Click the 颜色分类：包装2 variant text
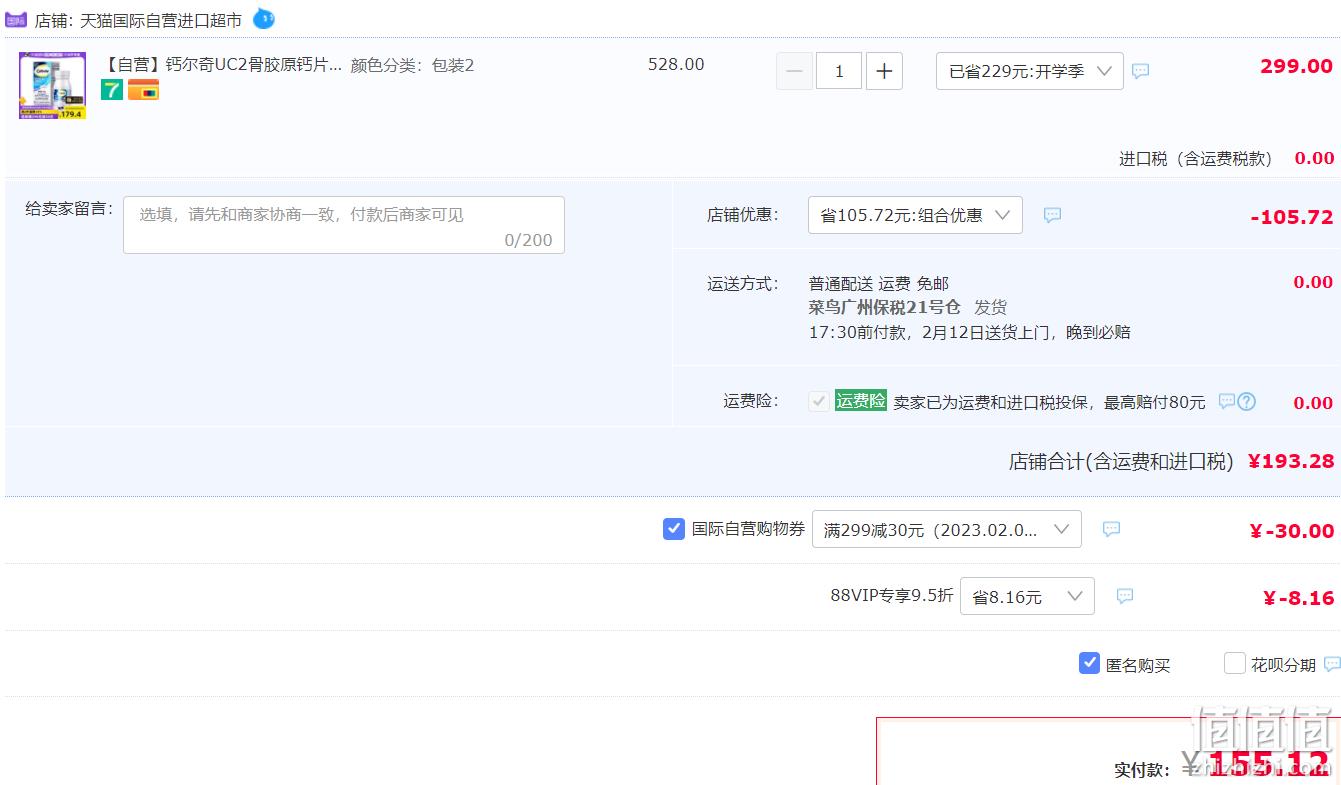The width and height of the screenshot is (1341, 785). [x=412, y=65]
